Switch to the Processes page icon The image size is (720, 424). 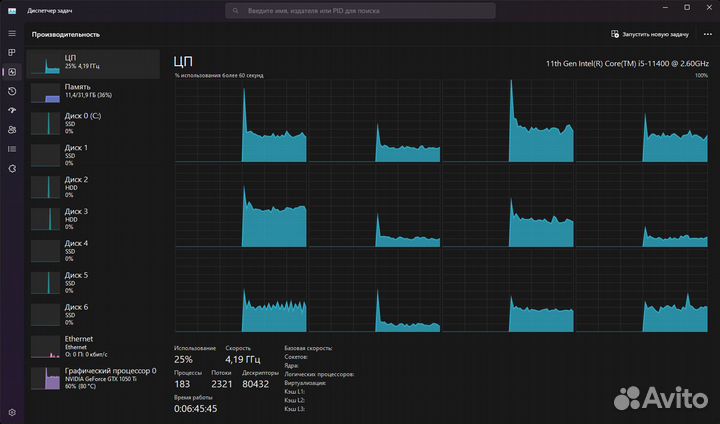[x=12, y=52]
